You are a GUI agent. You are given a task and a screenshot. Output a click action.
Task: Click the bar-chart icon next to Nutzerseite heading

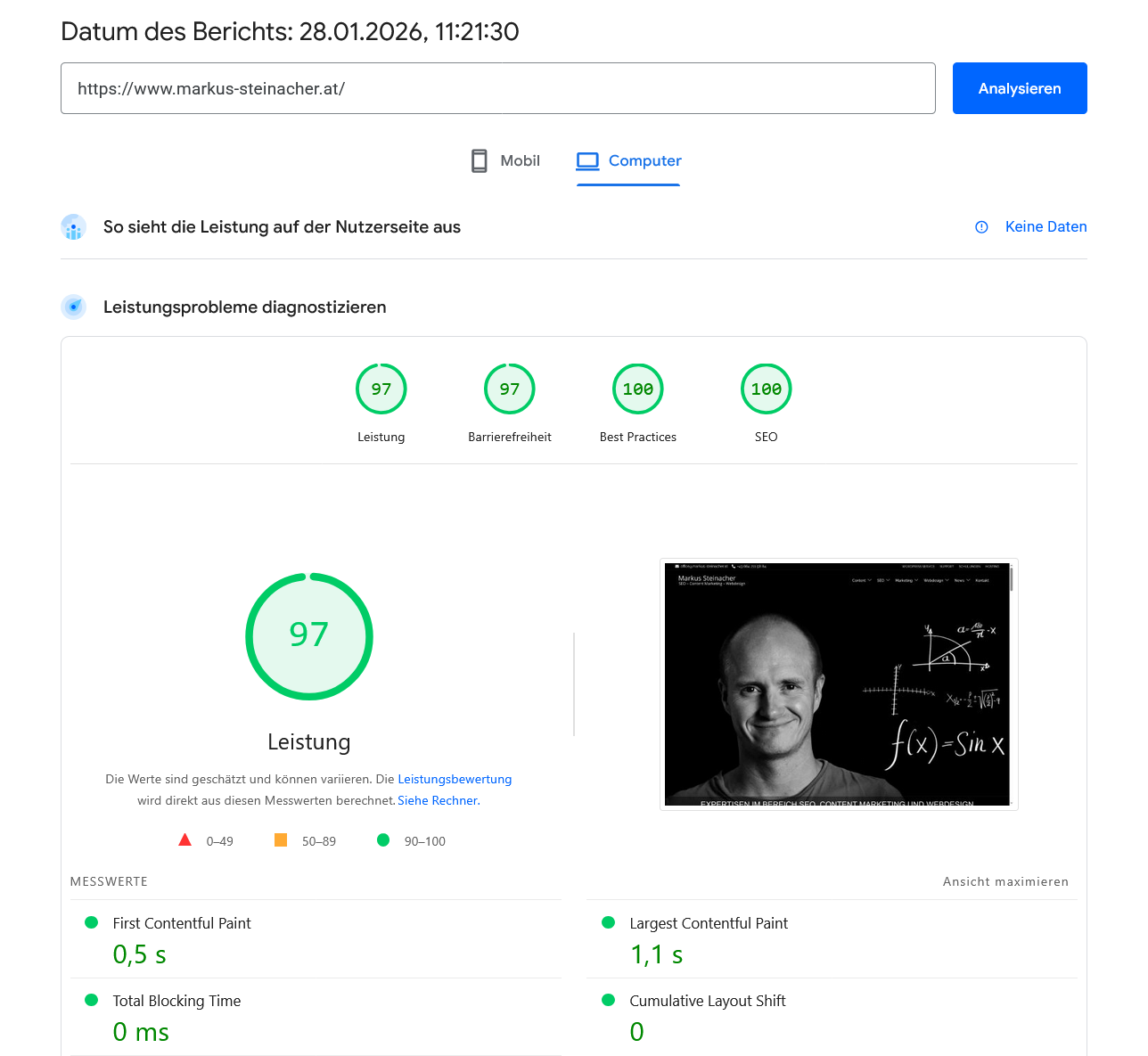pyautogui.click(x=73, y=227)
